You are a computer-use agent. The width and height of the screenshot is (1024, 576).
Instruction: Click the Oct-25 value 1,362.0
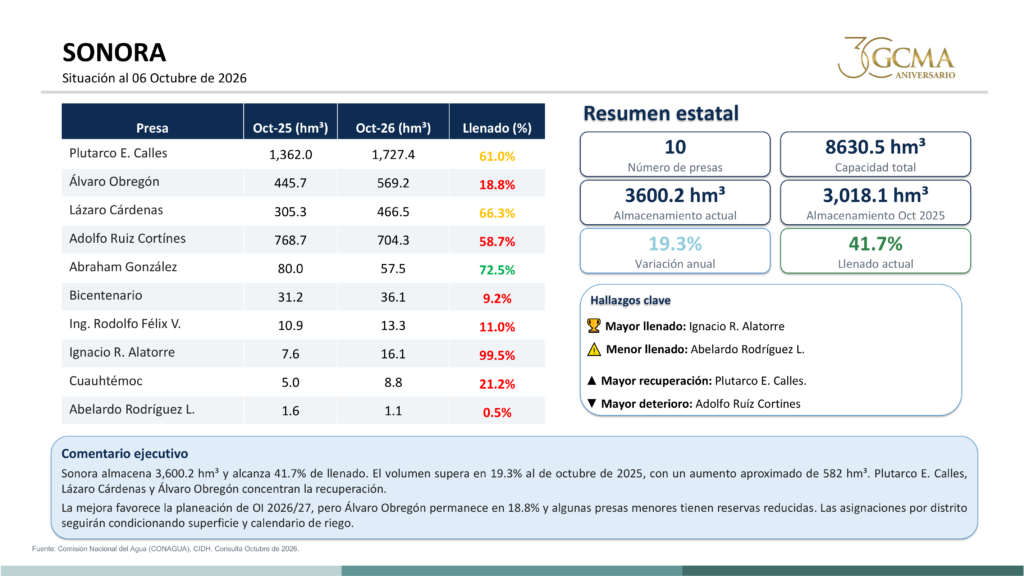click(x=291, y=155)
